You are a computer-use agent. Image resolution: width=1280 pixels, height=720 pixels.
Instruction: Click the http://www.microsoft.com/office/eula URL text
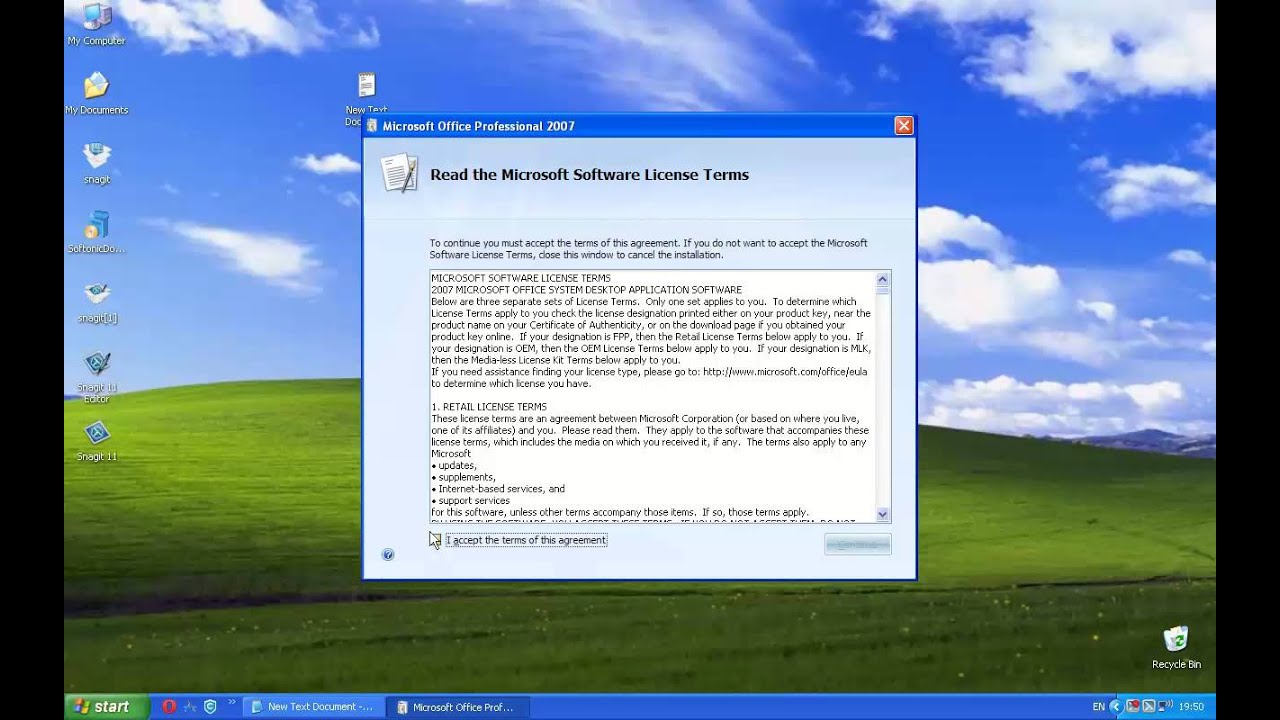point(785,371)
